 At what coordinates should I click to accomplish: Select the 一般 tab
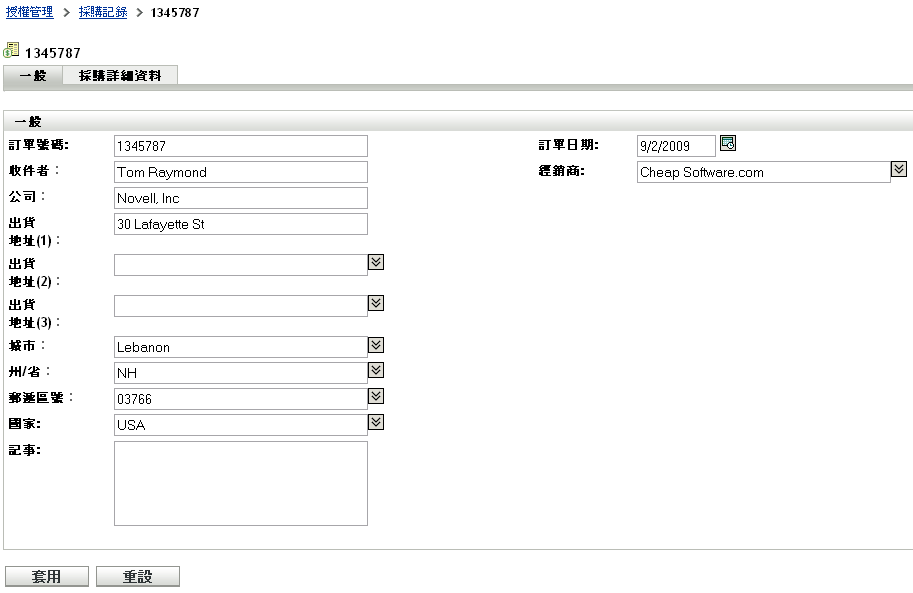click(x=33, y=76)
